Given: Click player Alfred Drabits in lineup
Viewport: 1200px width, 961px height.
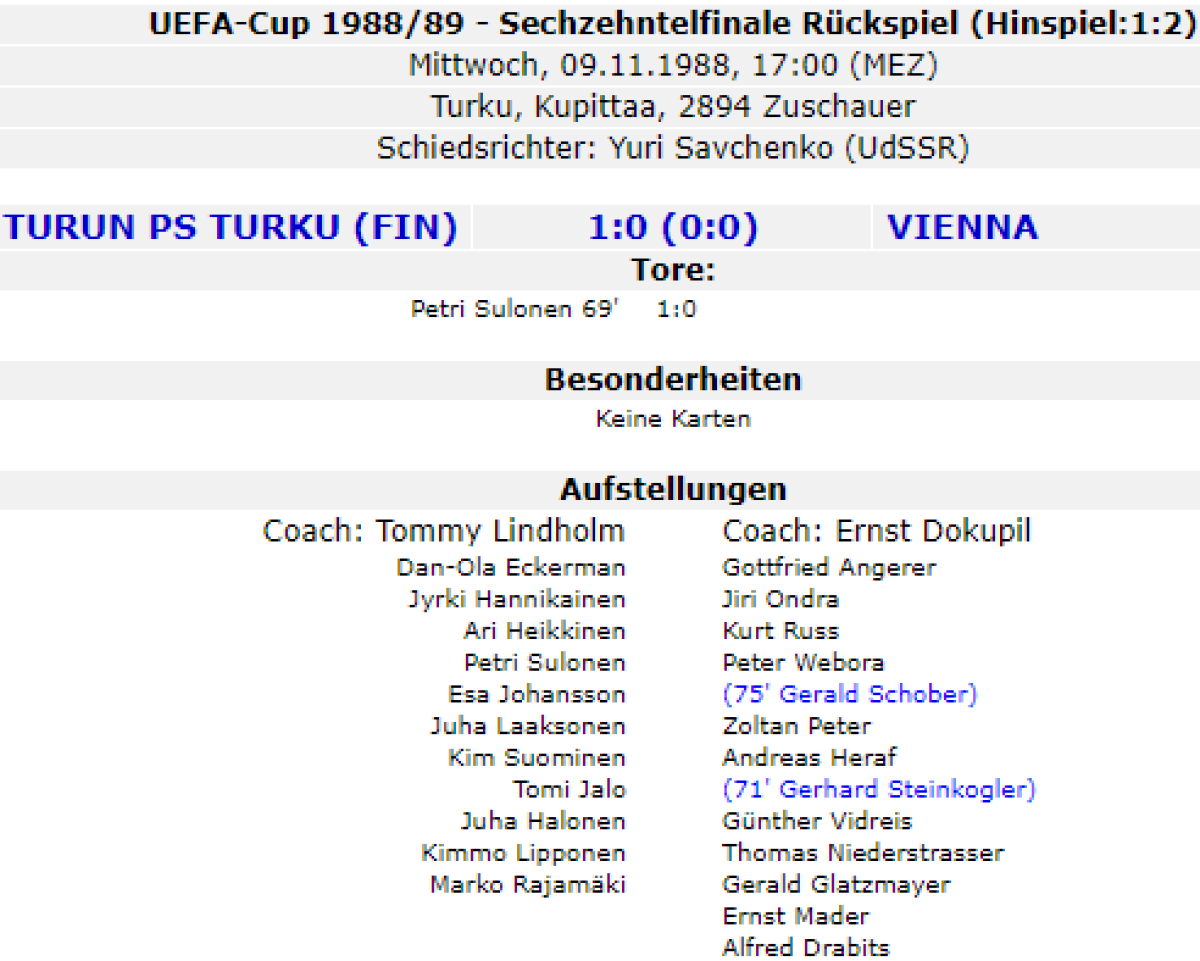Looking at the screenshot, I should [805, 947].
